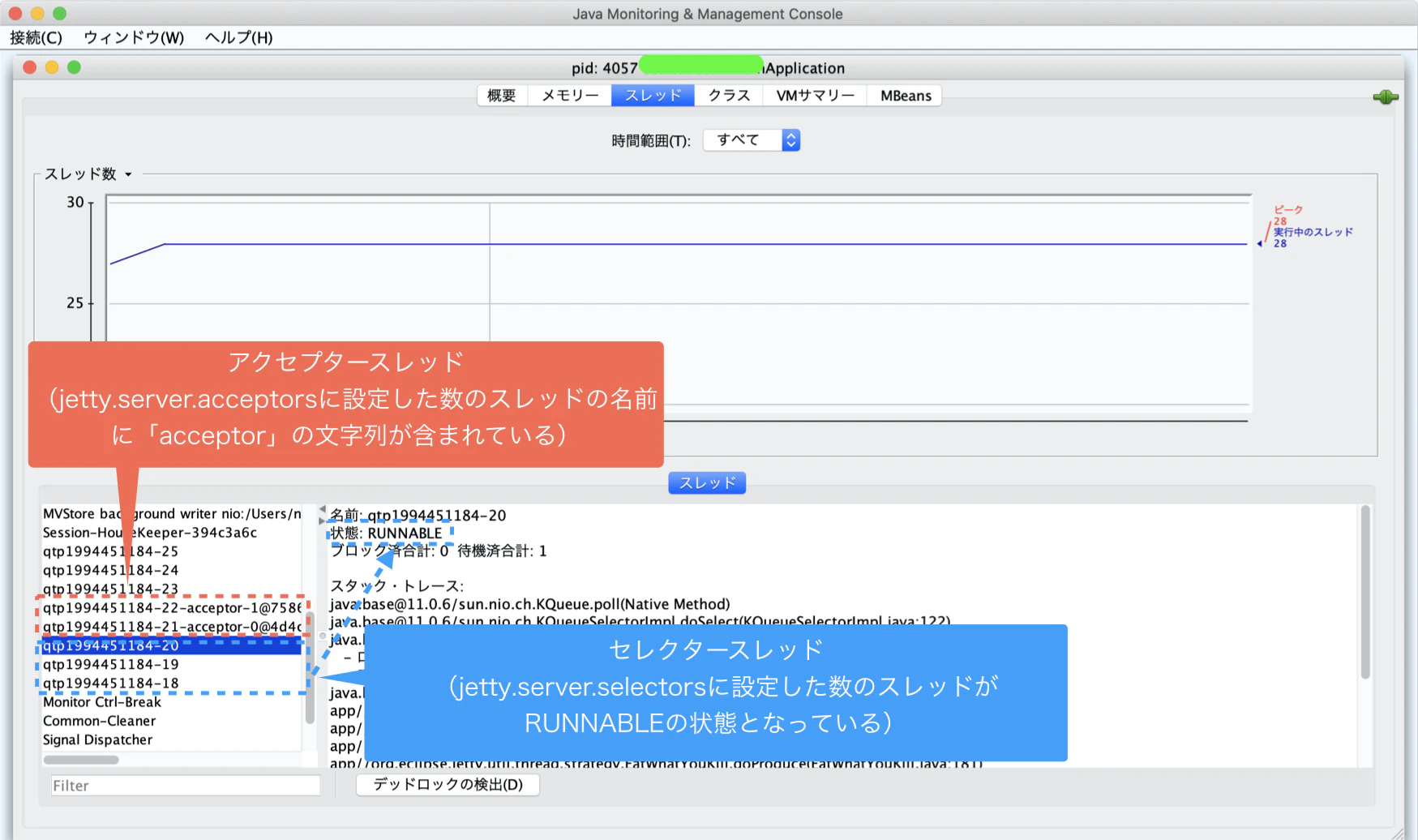Select thread qtp1994451184-23
Viewport: 1418px width, 840px height.
point(172,589)
